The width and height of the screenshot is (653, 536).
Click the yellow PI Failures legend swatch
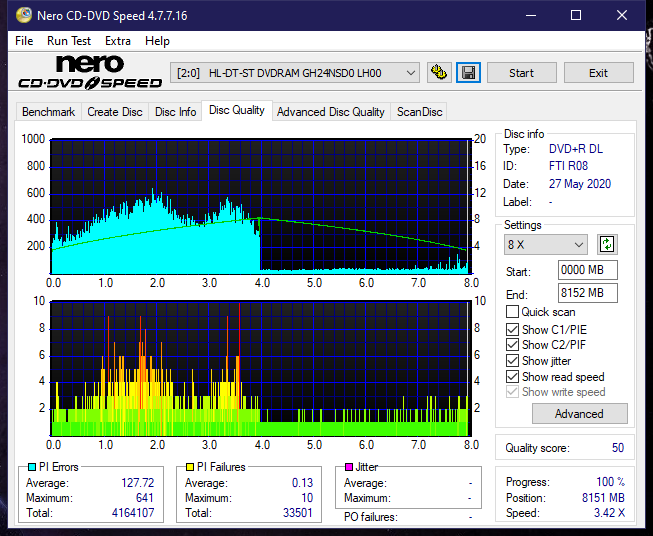[x=190, y=467]
